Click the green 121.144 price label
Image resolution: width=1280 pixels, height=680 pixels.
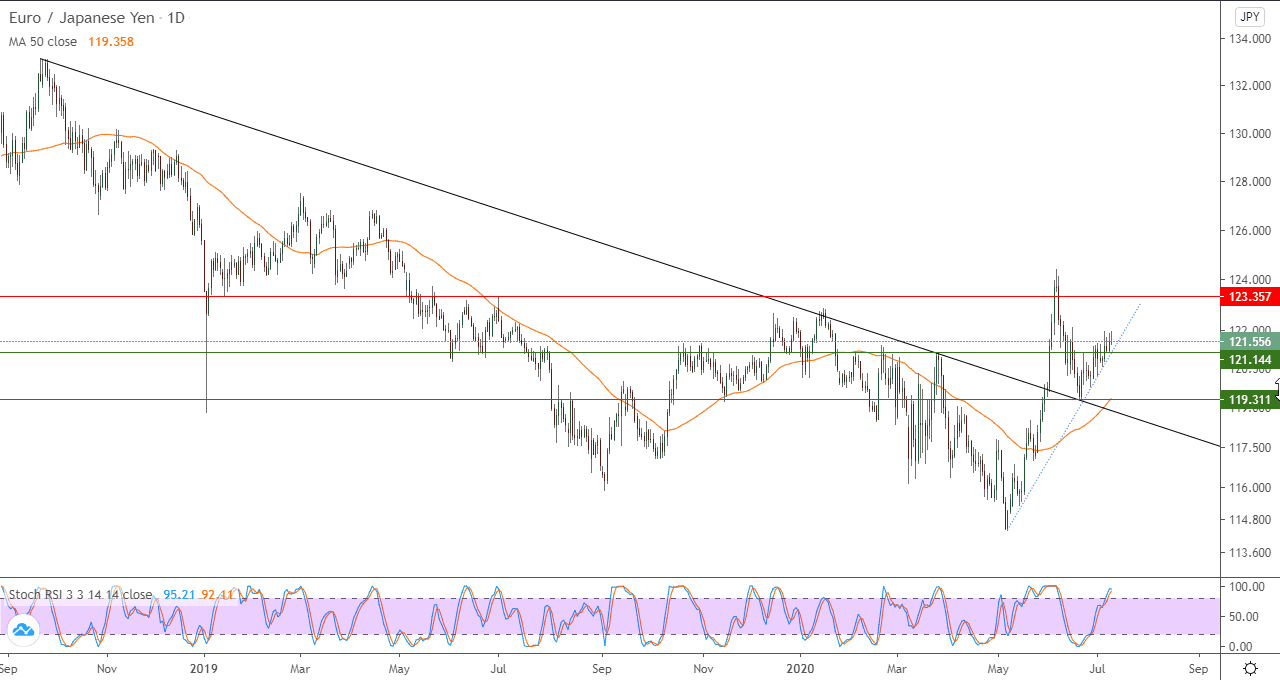pos(1249,359)
